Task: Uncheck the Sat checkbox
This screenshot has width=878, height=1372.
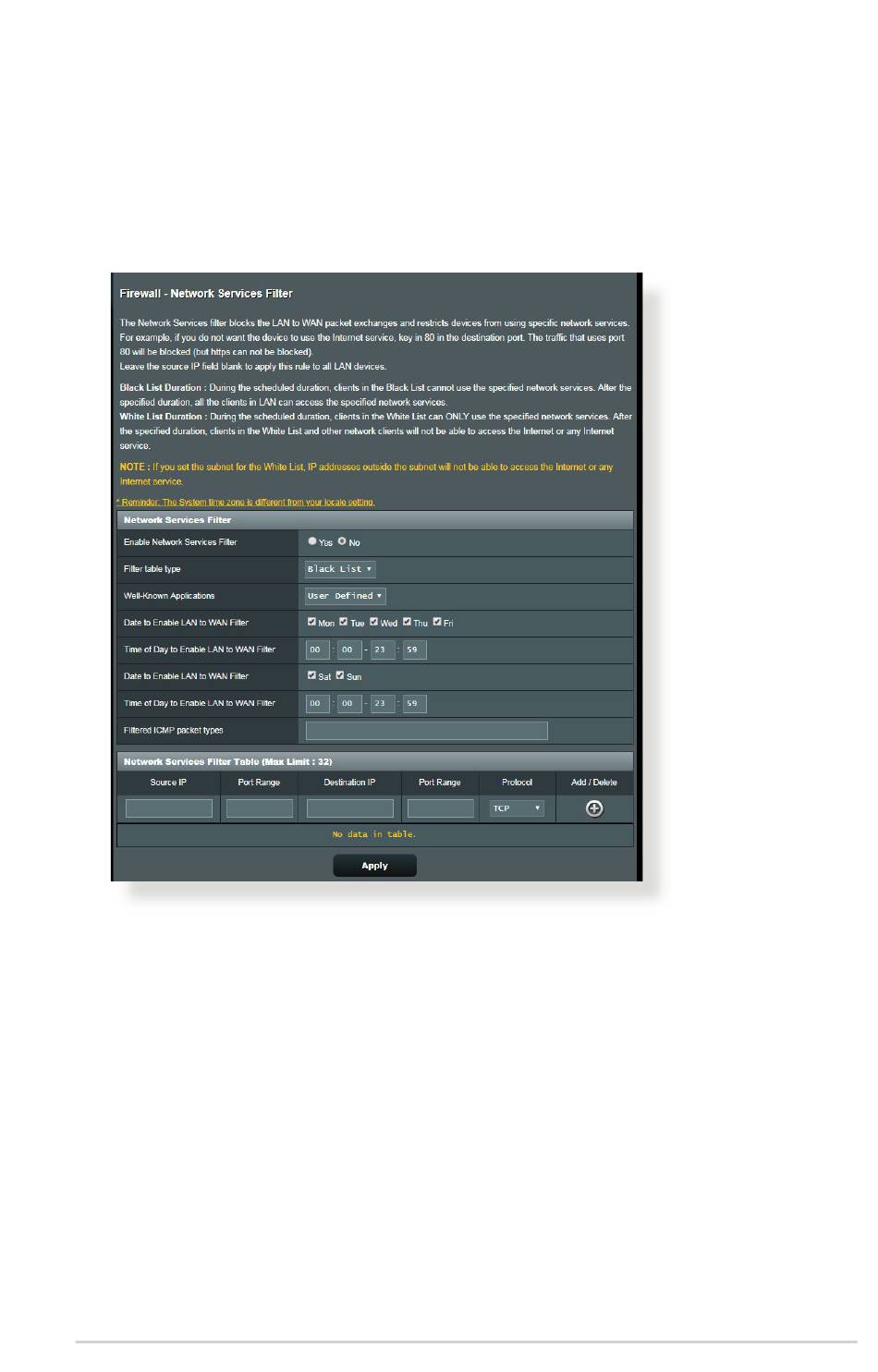Action: coord(311,675)
